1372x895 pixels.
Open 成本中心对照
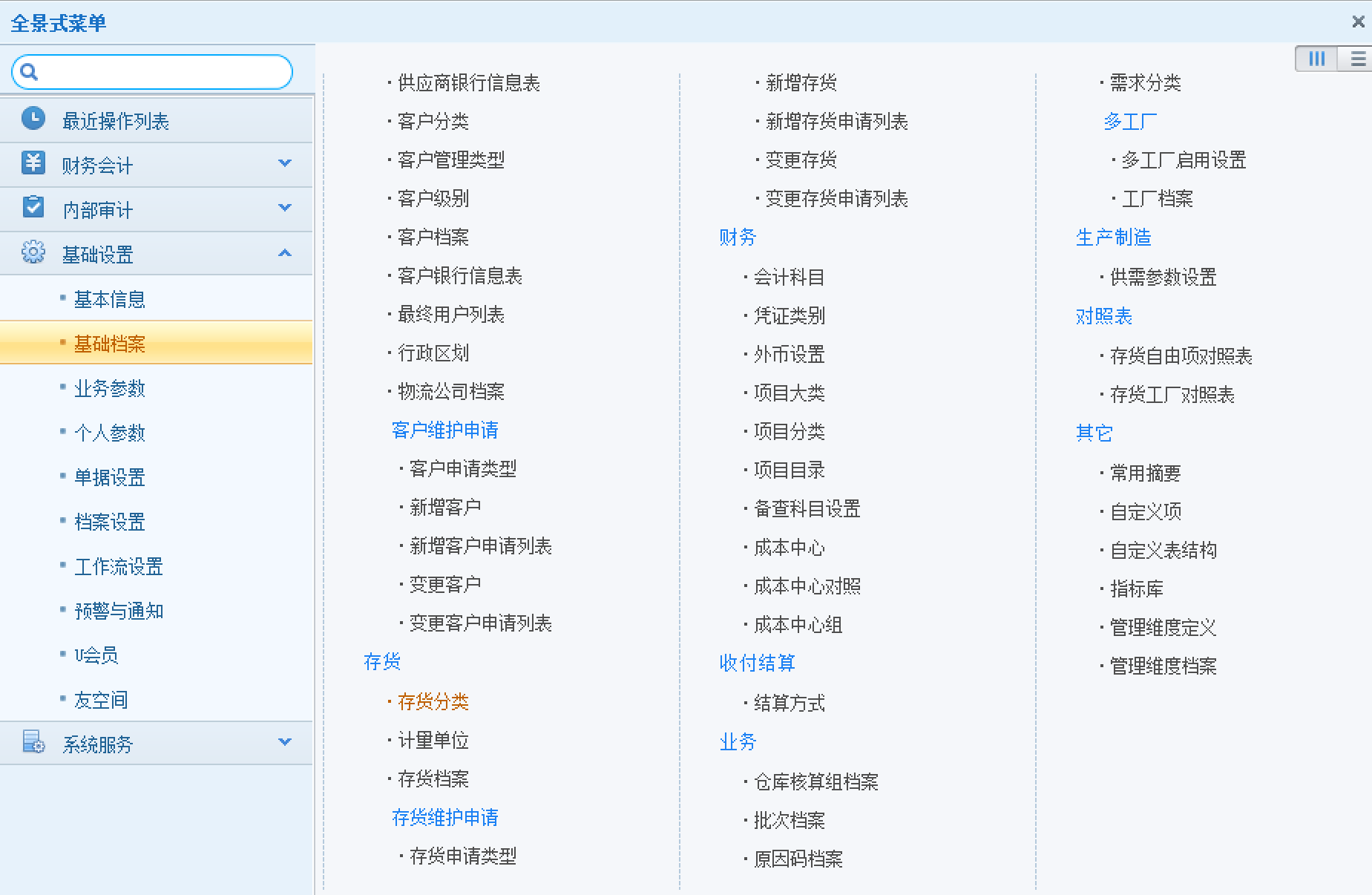coord(807,586)
